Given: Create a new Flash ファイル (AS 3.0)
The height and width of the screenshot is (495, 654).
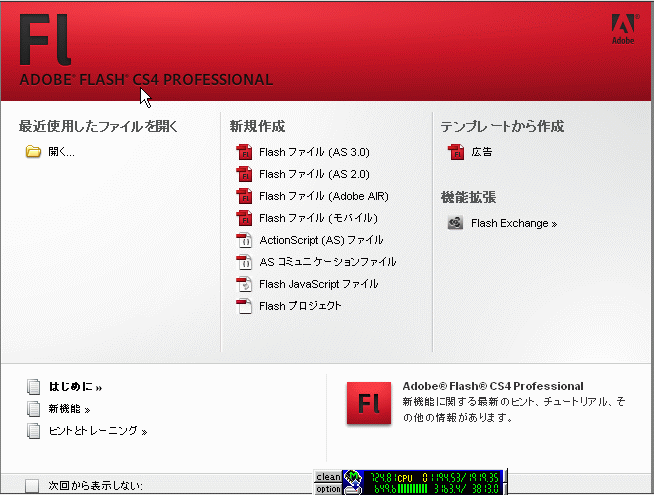Looking at the screenshot, I should click(314, 152).
